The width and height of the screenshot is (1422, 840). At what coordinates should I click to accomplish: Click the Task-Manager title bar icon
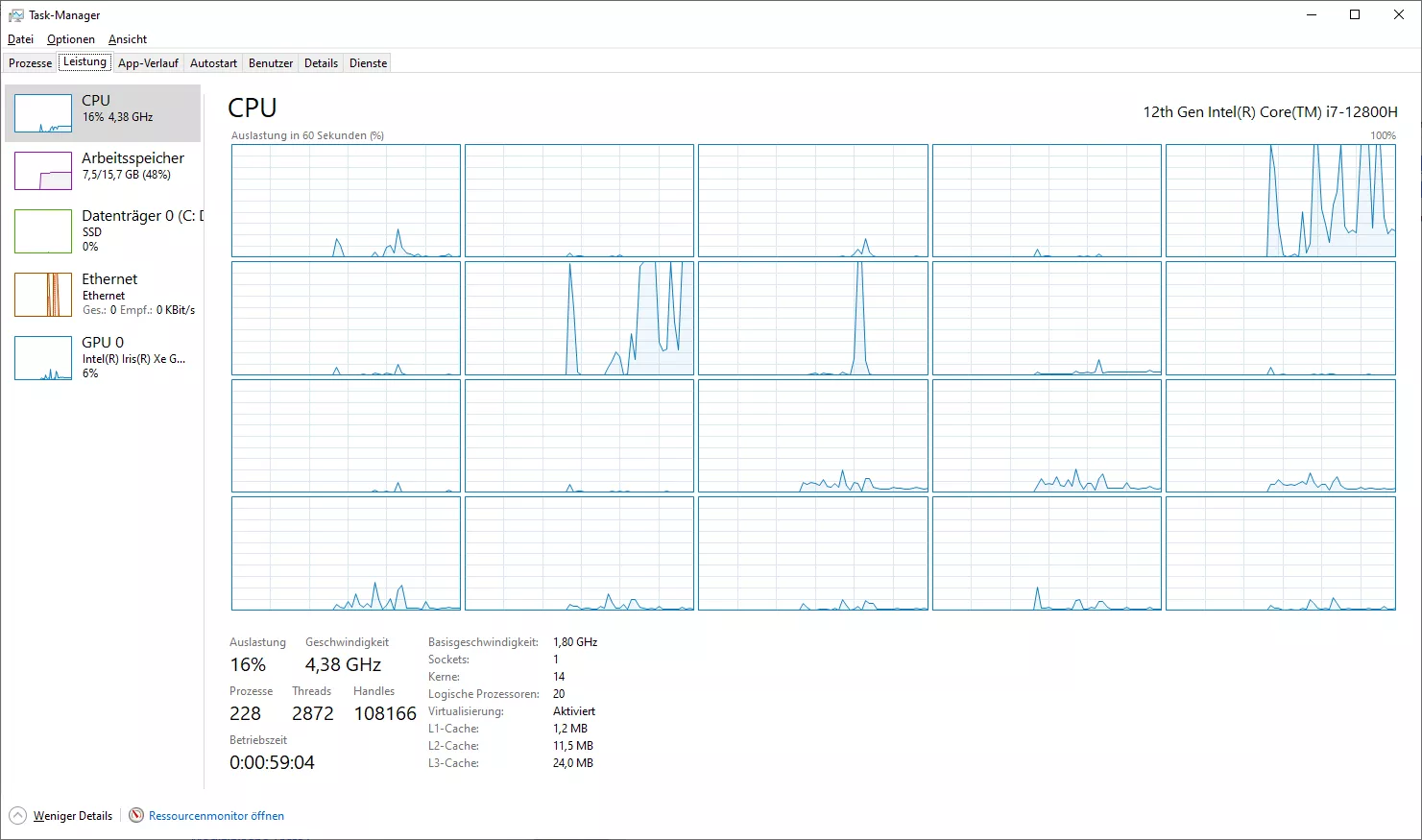pos(16,15)
